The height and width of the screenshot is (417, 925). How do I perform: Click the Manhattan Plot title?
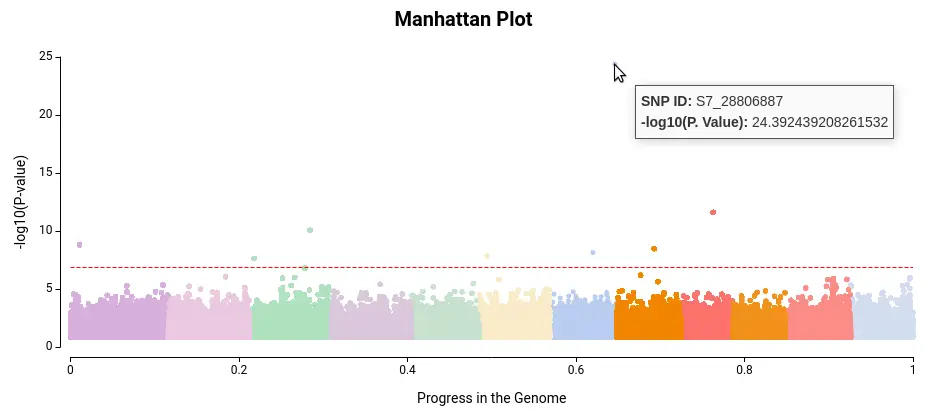tap(463, 19)
